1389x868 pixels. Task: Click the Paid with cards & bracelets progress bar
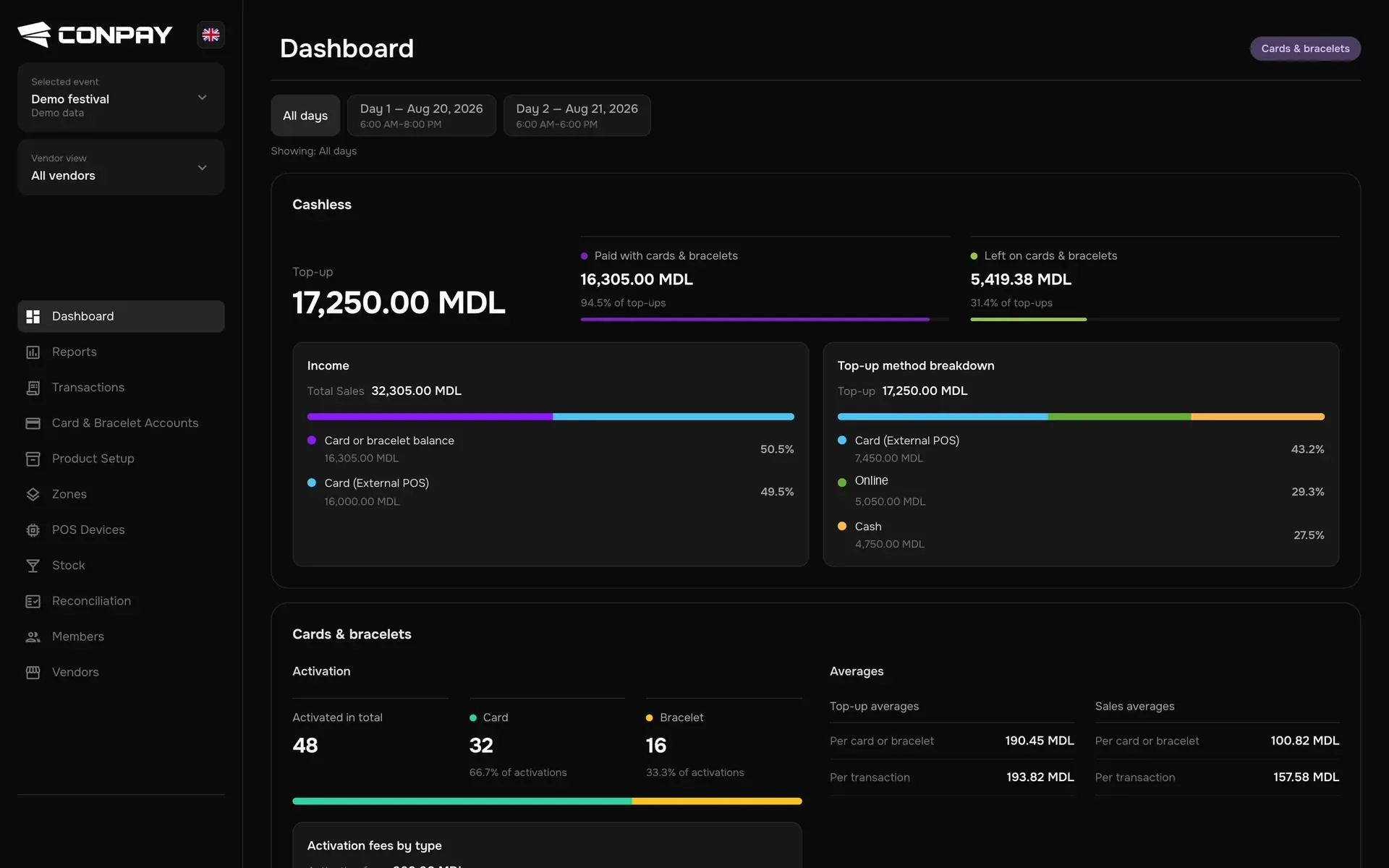point(765,319)
